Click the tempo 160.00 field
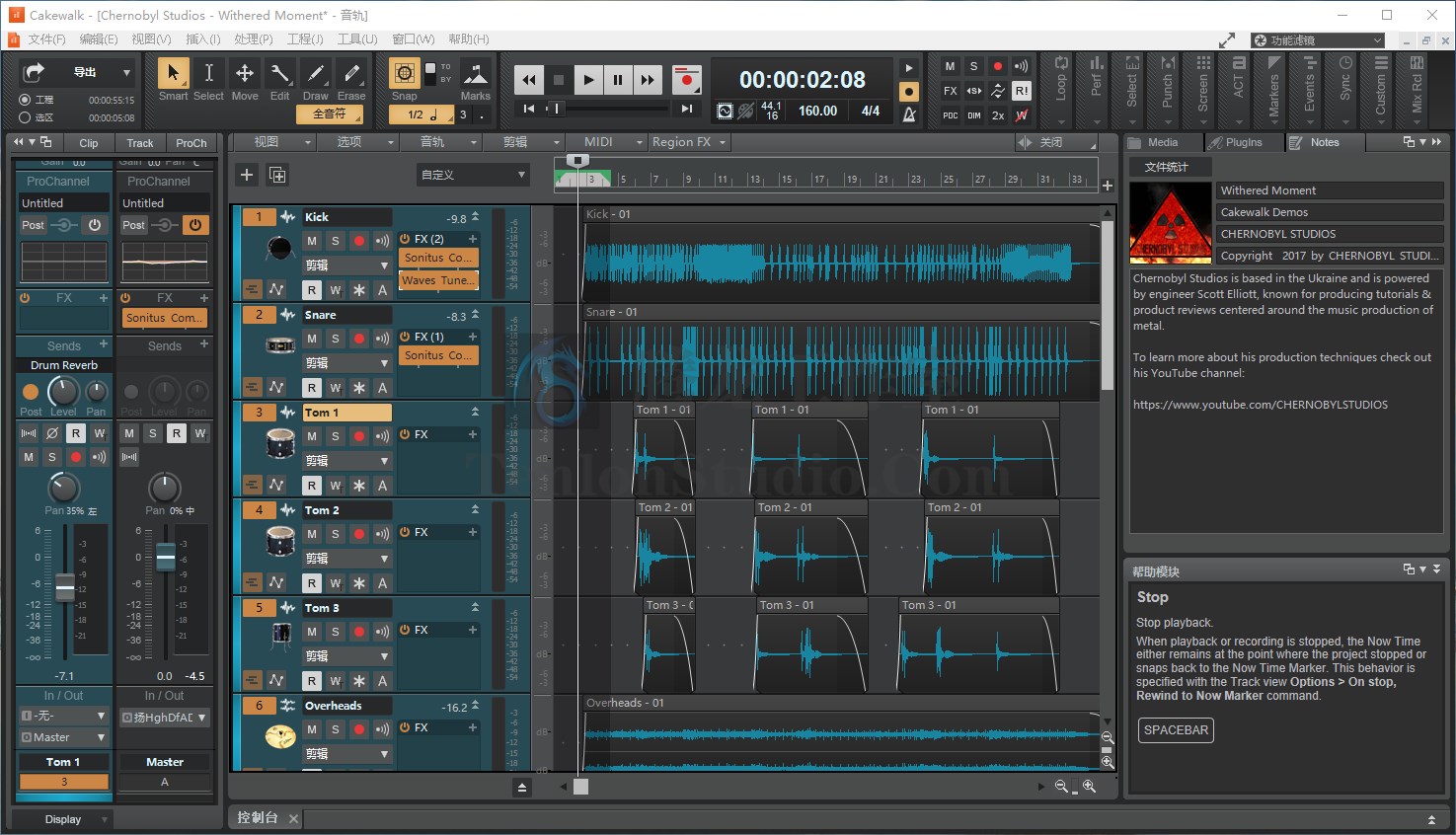The width and height of the screenshot is (1456, 835). (x=817, y=111)
